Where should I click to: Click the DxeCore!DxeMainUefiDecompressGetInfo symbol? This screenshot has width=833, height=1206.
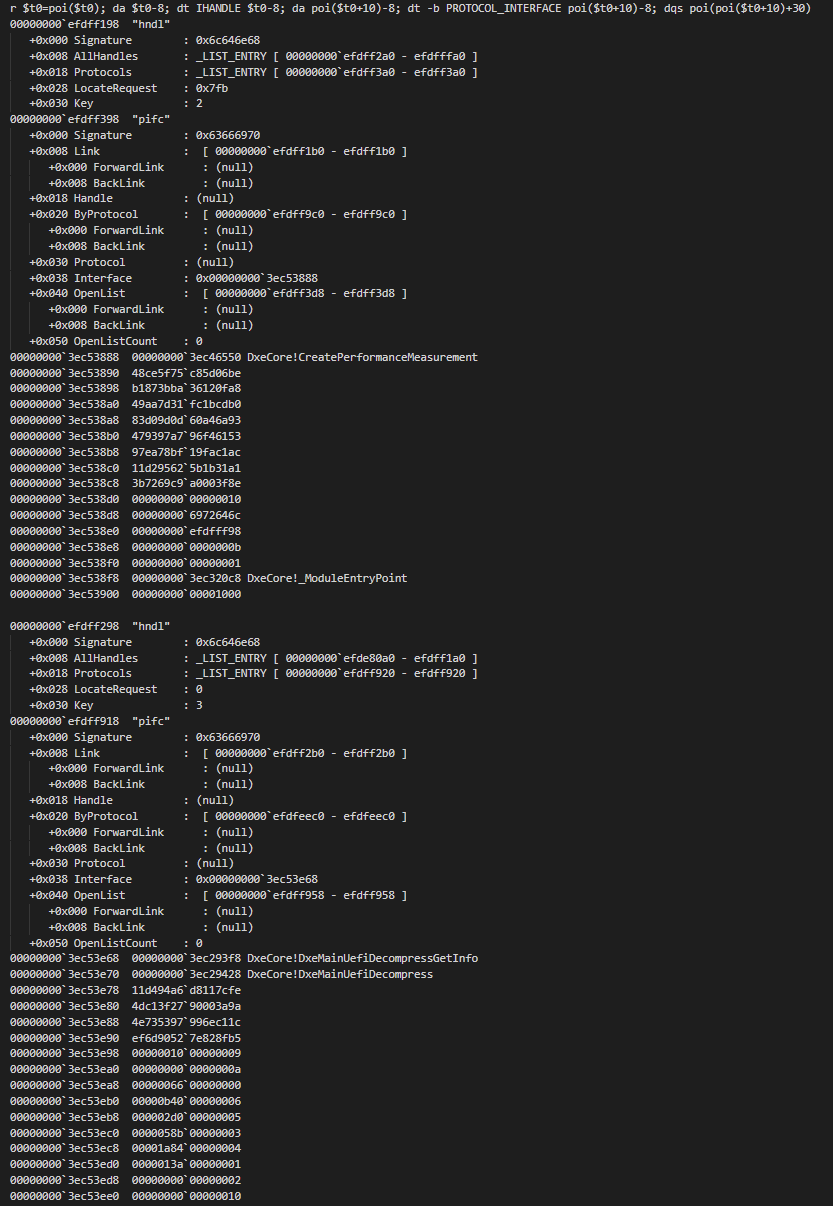tap(362, 958)
